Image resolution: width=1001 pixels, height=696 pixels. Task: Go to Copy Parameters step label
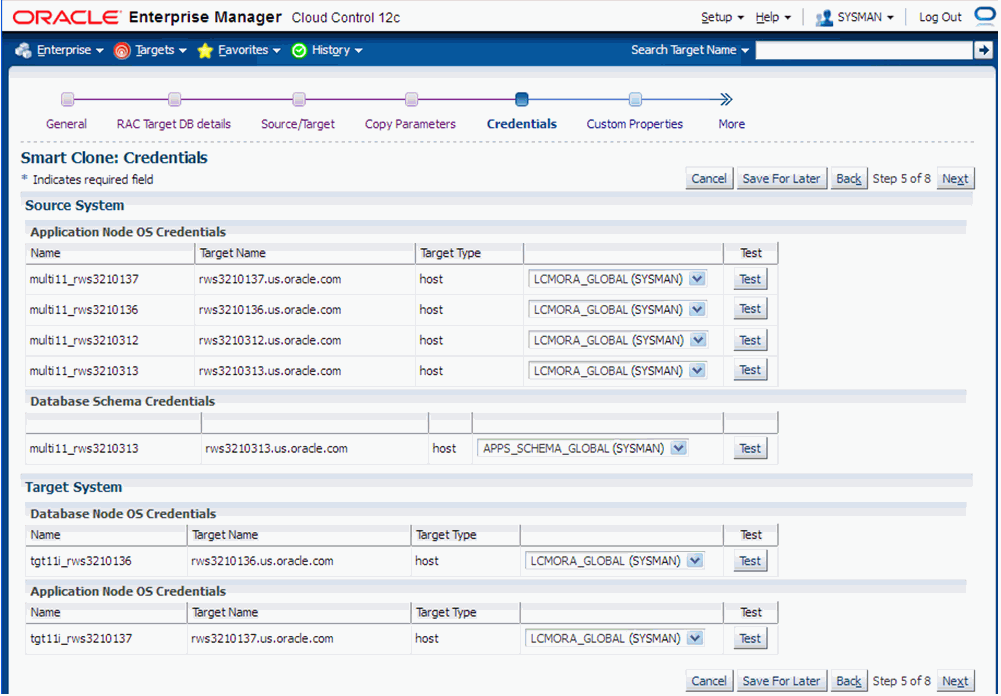click(x=410, y=124)
